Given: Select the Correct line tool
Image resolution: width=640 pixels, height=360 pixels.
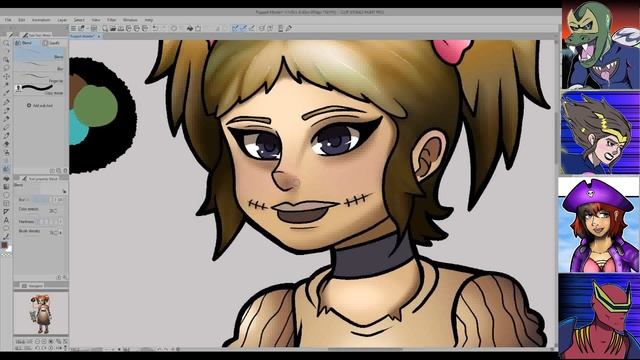Looking at the screenshot, I should (6, 236).
